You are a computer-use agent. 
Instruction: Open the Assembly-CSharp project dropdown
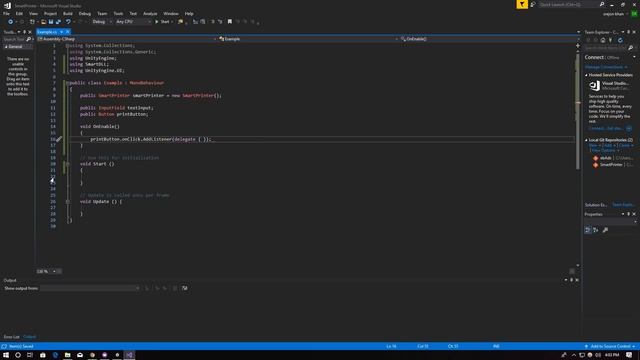(x=127, y=39)
